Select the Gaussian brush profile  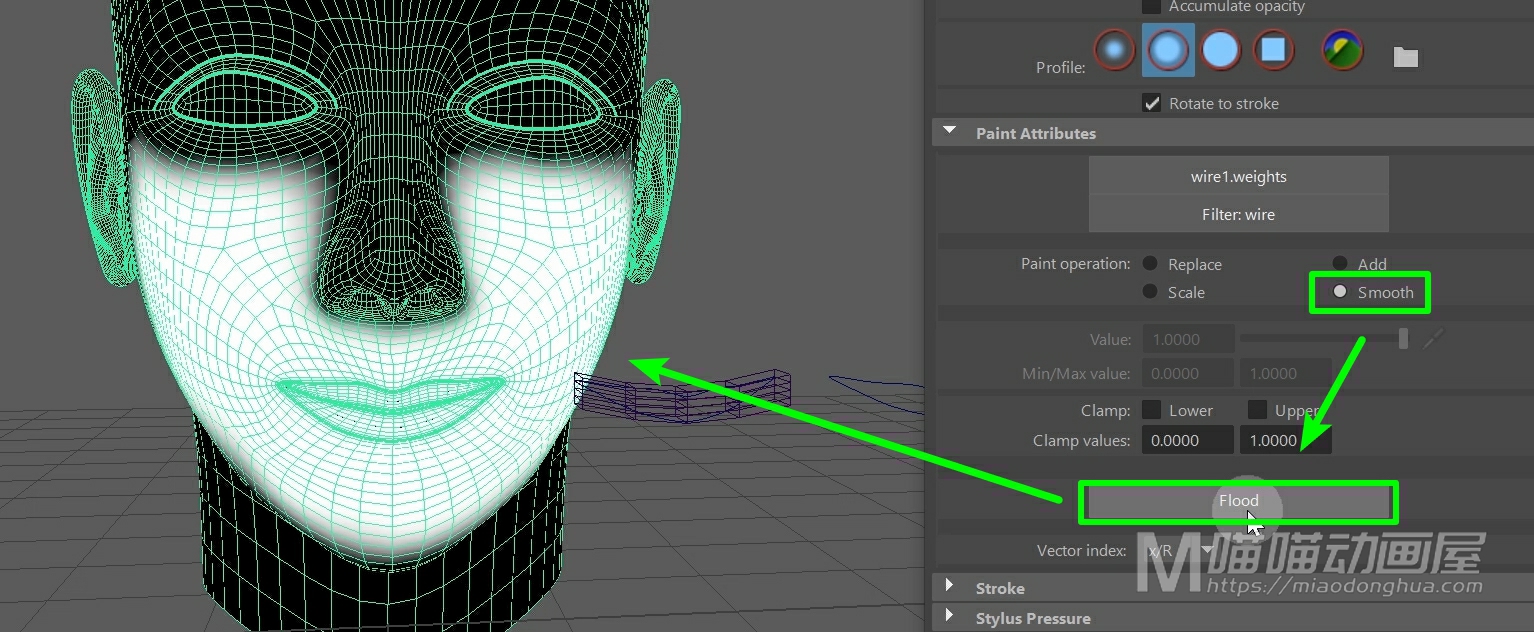[x=1113, y=49]
